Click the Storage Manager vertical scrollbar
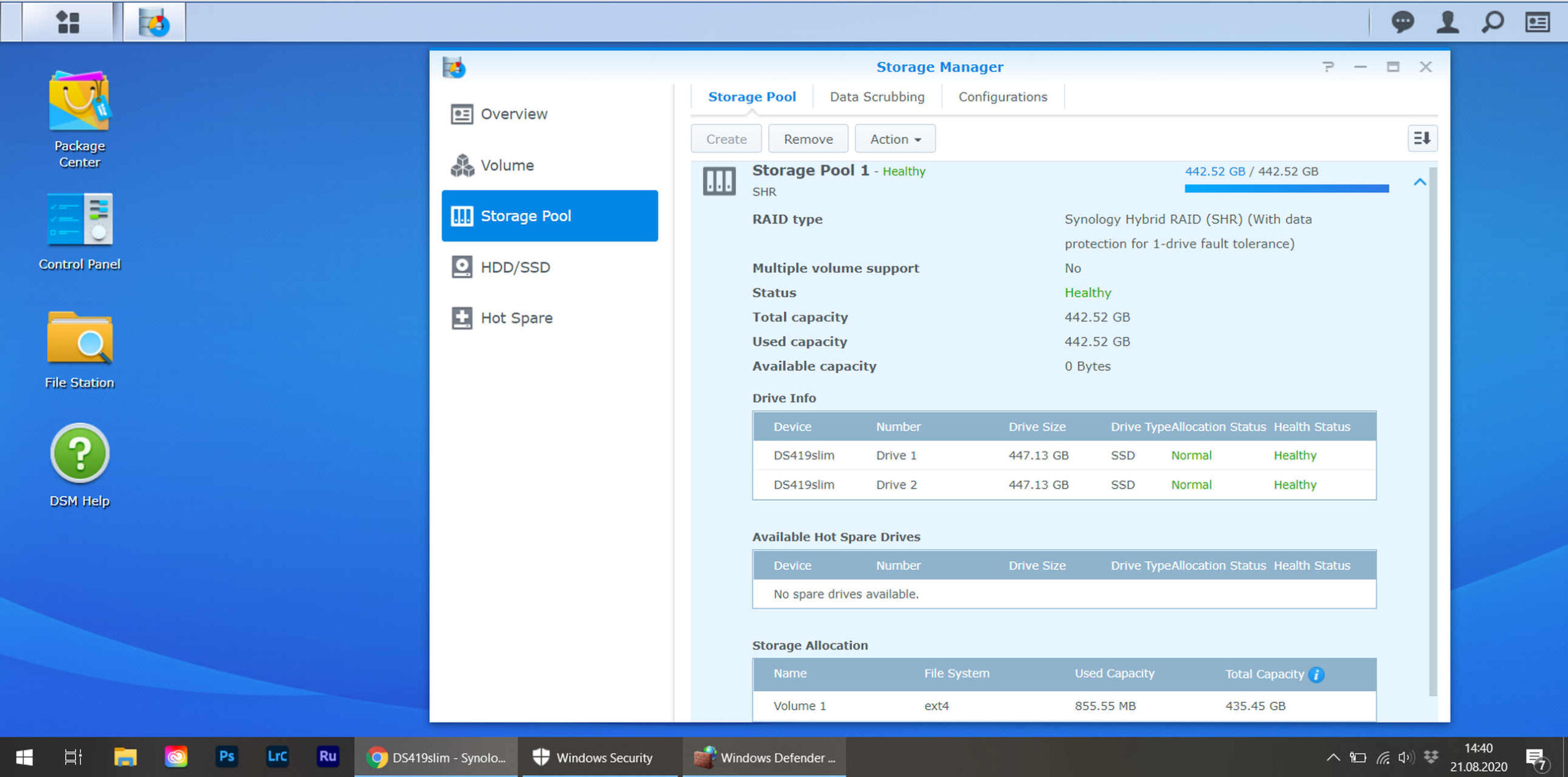Viewport: 1568px width, 777px height. 1433,431
